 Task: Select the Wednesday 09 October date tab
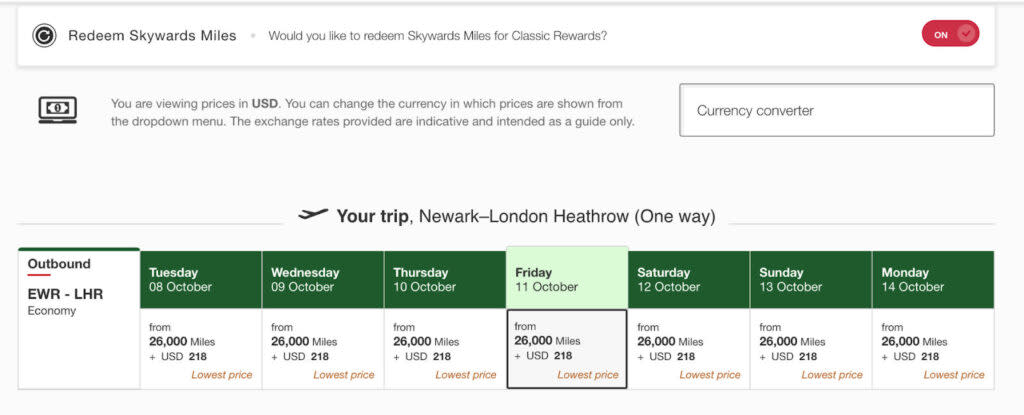click(x=323, y=280)
